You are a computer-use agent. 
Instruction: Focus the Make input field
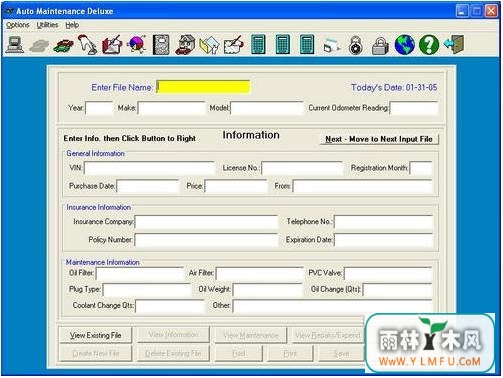pyautogui.click(x=172, y=108)
